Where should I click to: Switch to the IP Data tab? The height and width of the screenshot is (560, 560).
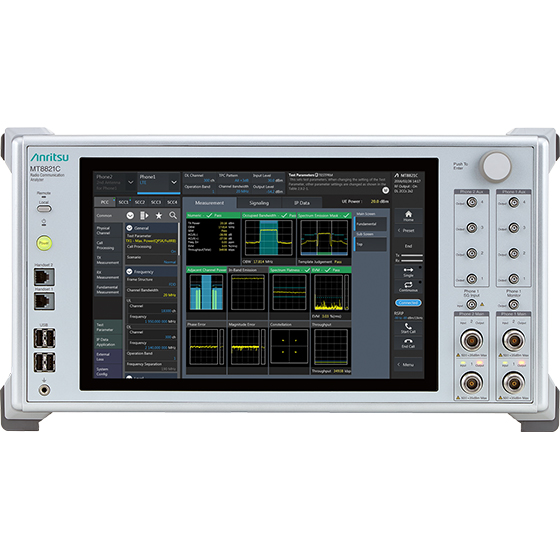point(302,203)
